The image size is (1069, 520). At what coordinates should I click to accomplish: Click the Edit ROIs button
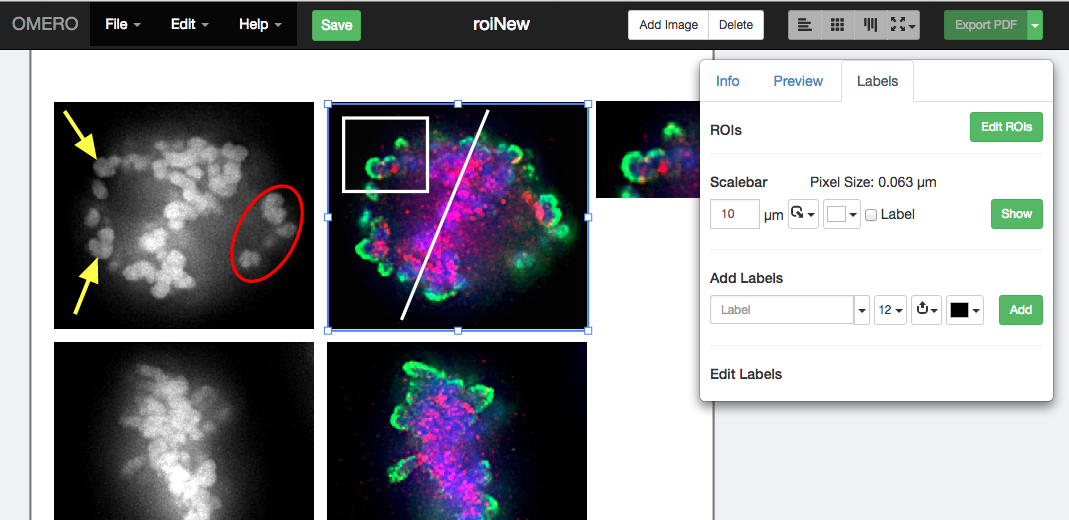1005,127
